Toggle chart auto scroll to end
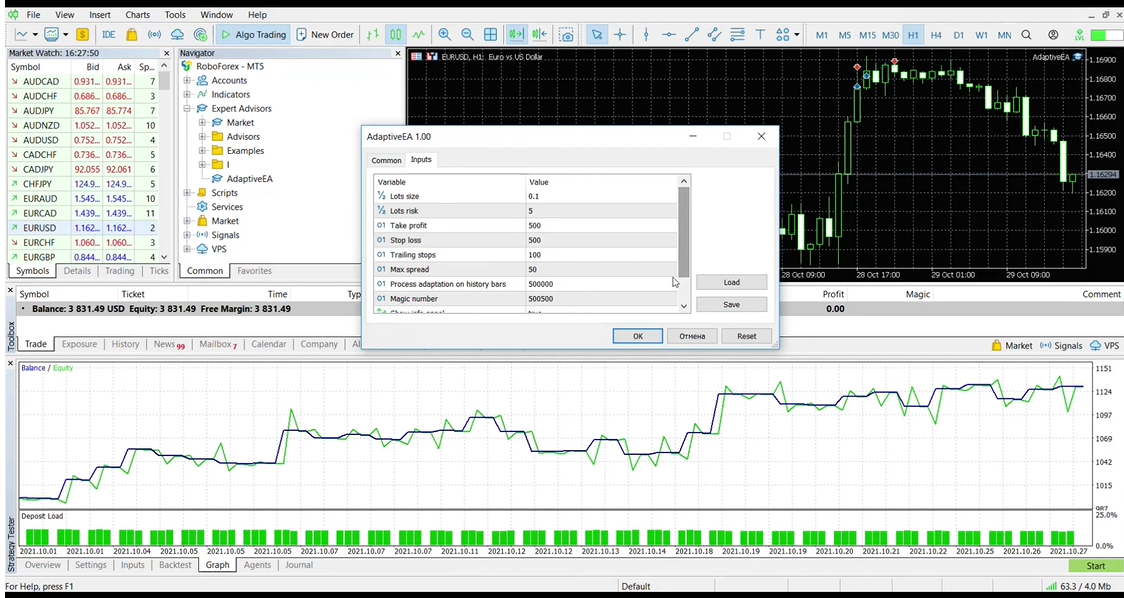1124x598 pixels. 516,34
